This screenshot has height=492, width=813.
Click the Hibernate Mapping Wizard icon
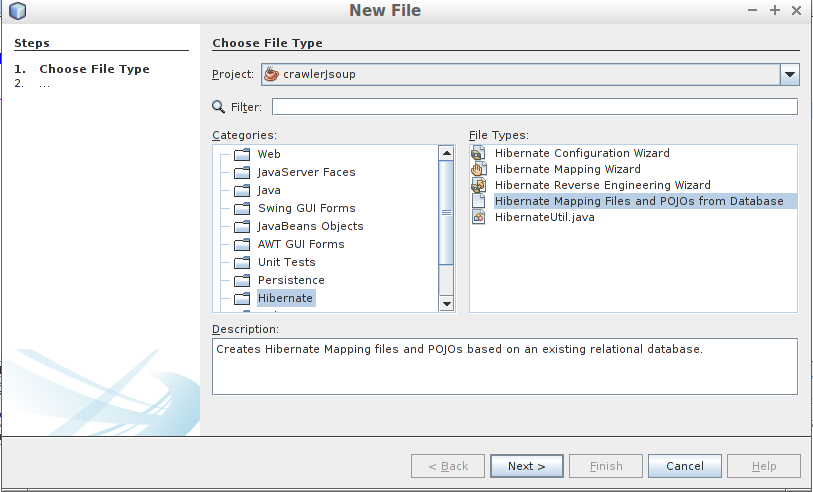(479, 169)
